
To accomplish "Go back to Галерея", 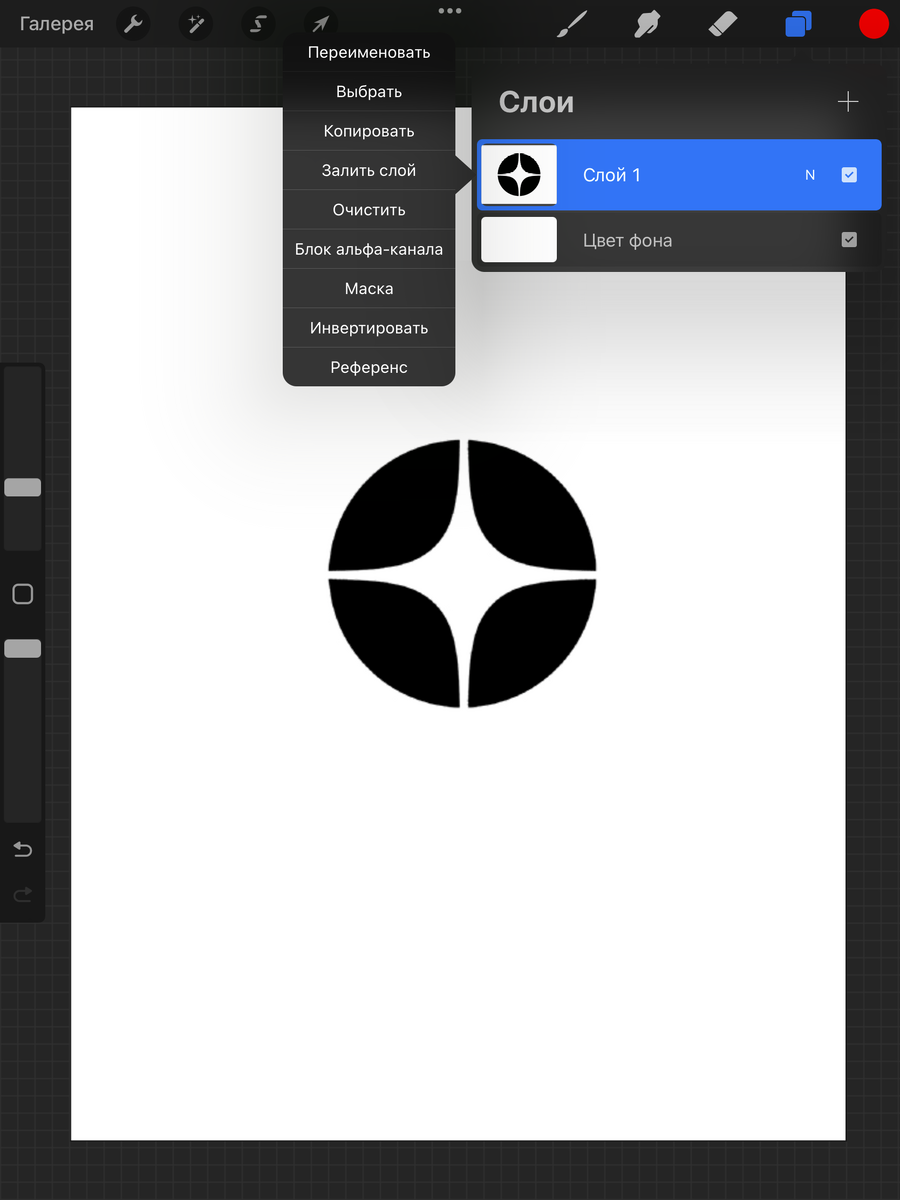I will click(57, 24).
